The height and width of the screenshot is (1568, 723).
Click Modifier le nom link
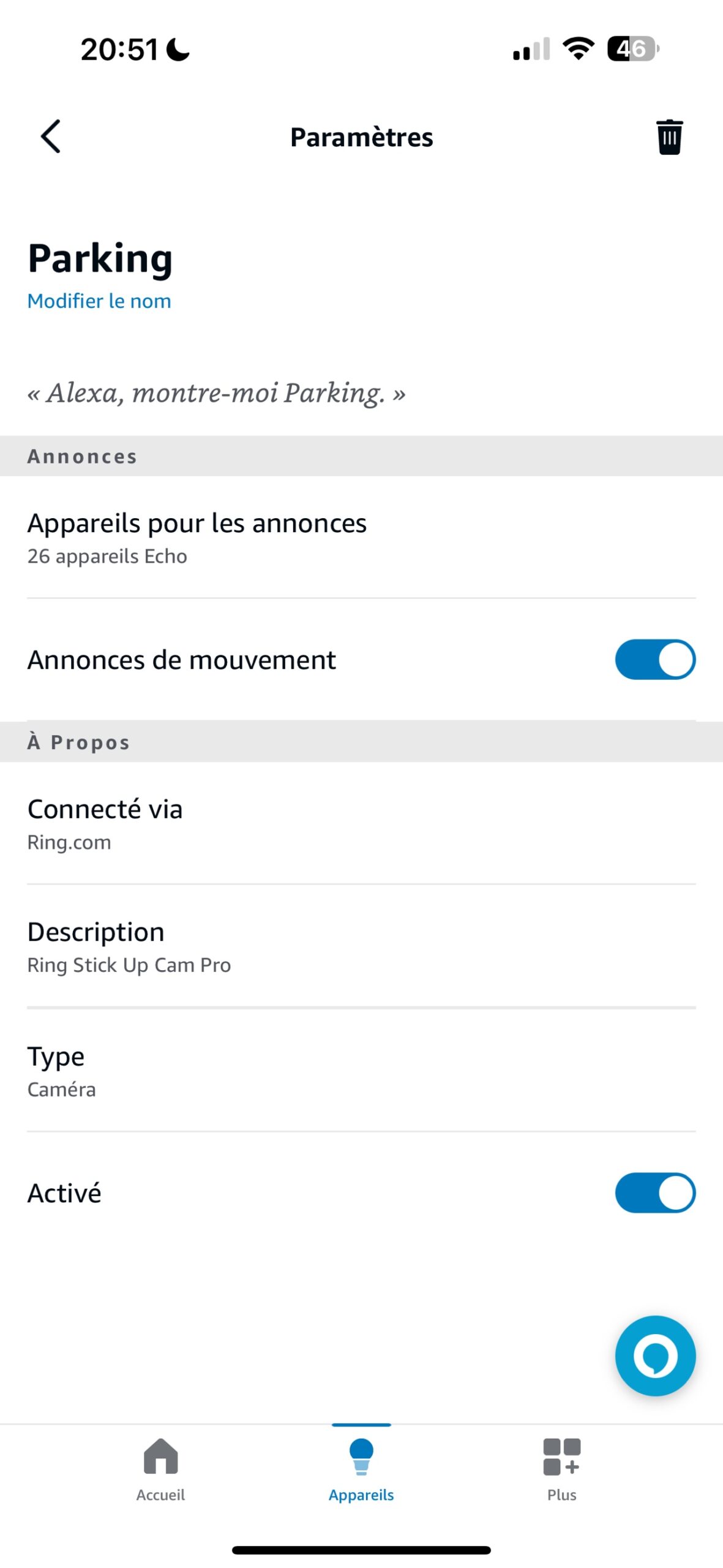click(99, 301)
